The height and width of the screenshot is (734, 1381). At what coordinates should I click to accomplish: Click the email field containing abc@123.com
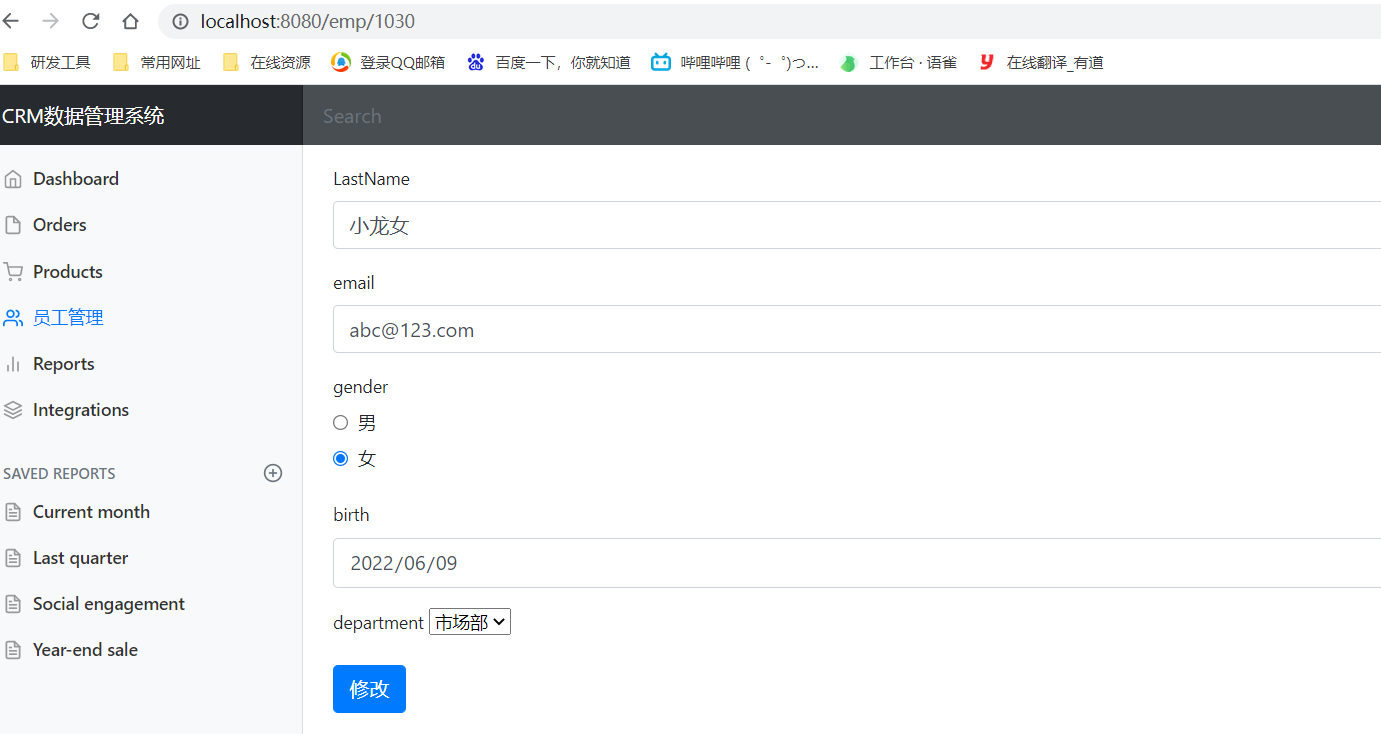tap(700, 329)
